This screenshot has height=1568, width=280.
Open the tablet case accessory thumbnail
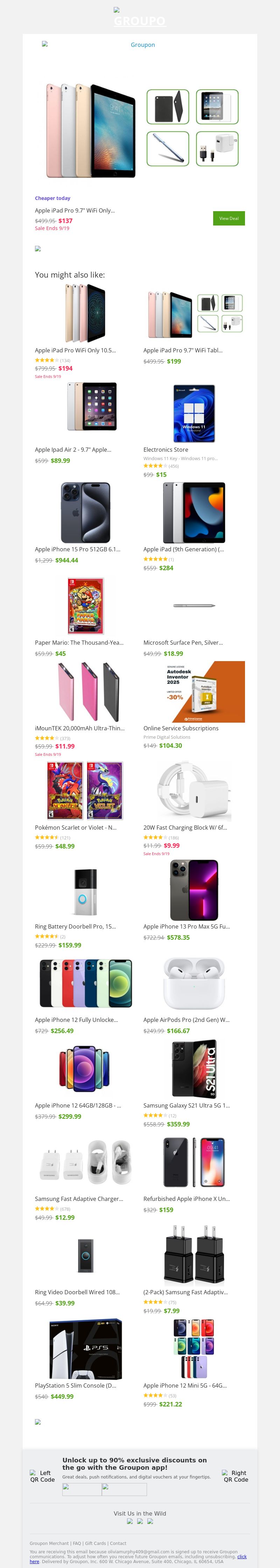pos(168,107)
